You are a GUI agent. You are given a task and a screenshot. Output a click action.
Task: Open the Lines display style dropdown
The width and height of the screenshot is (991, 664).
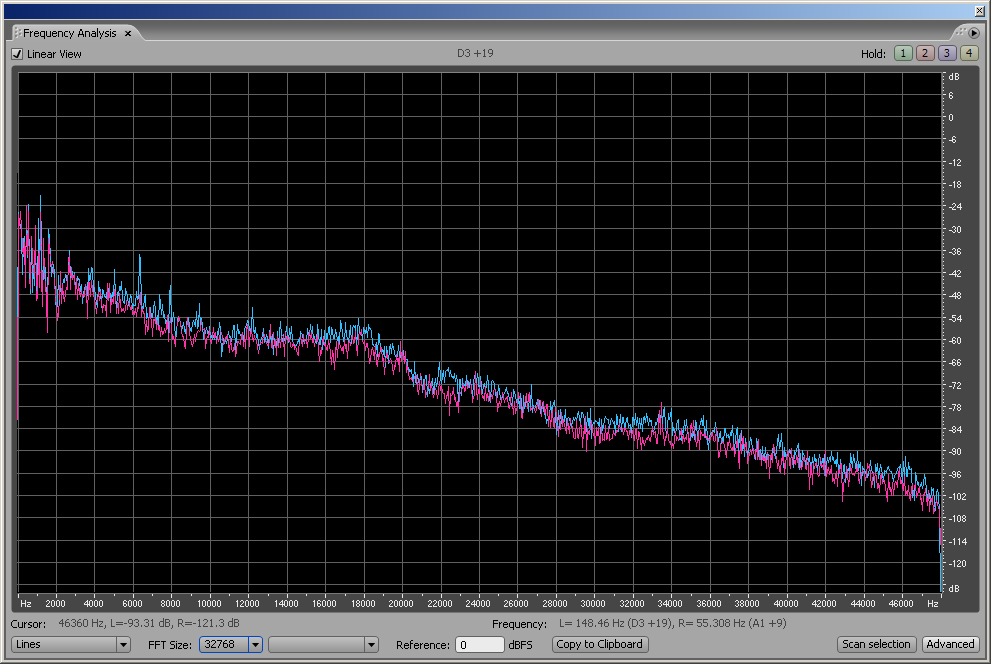point(124,645)
